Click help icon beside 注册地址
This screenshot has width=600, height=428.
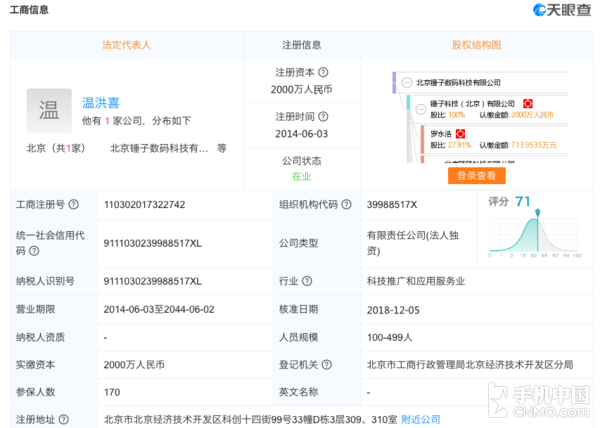64,420
